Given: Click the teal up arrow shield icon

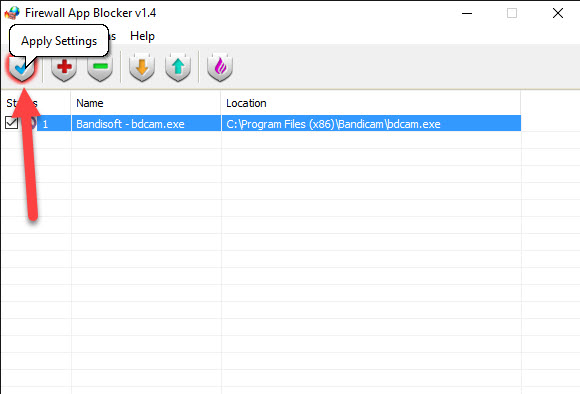Looking at the screenshot, I should 178,67.
